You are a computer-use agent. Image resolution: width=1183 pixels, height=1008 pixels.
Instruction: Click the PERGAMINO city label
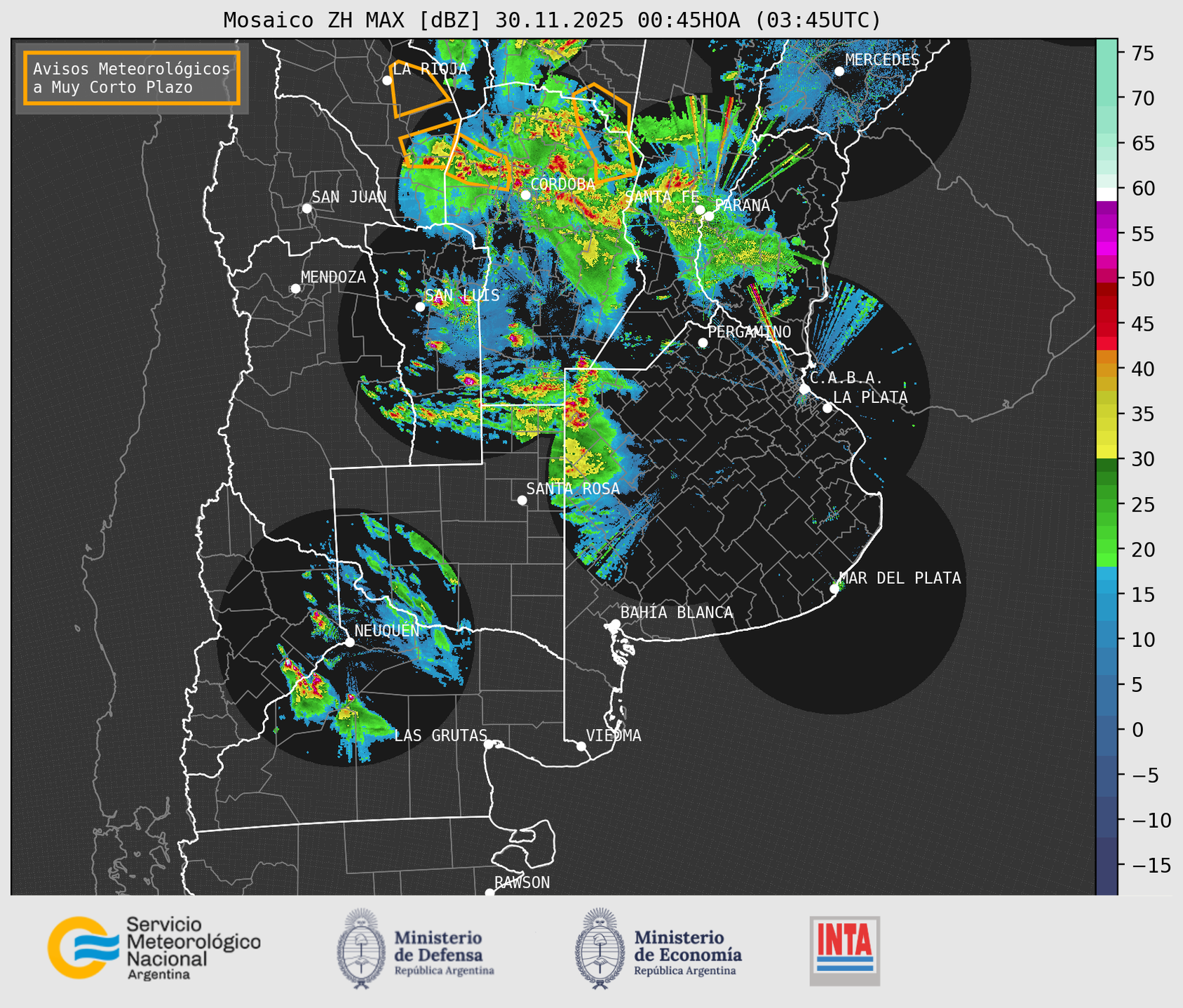(750, 332)
